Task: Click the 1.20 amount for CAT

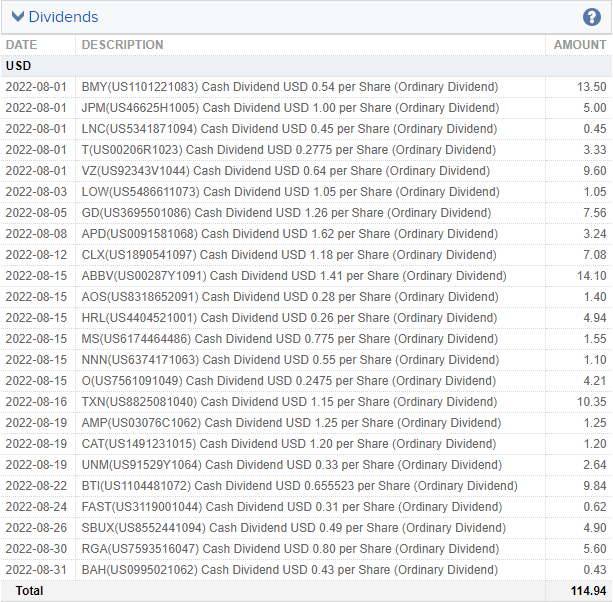Action: [x=595, y=444]
